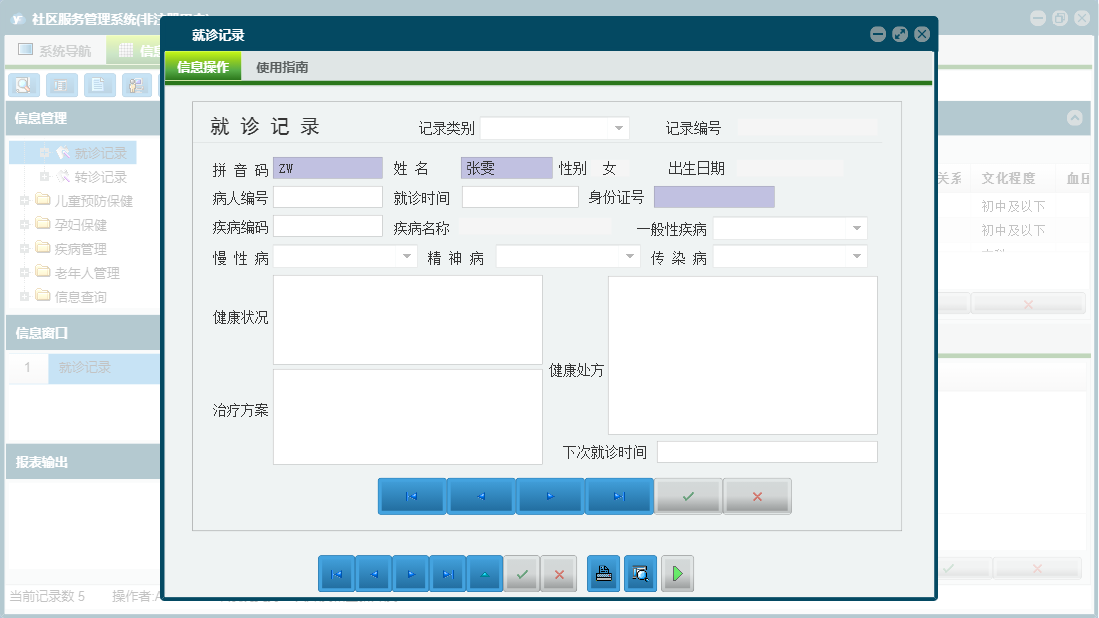Select the 信息操作 tab
The height and width of the screenshot is (618, 1099).
tap(201, 66)
